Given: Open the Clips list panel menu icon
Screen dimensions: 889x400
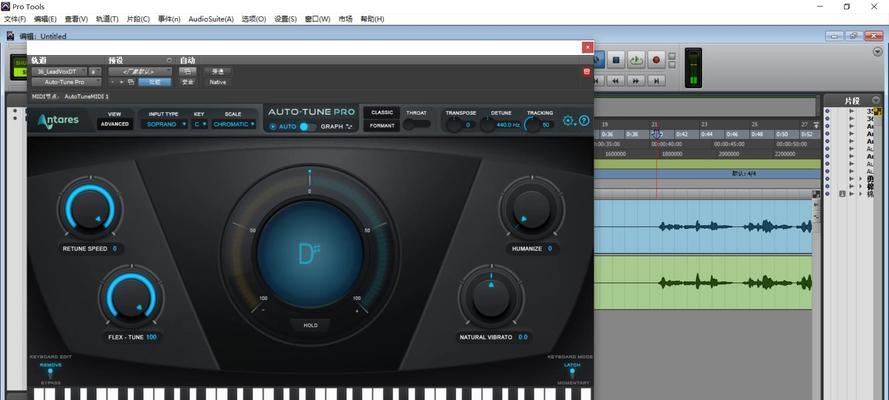Looking at the screenshot, I should [877, 100].
